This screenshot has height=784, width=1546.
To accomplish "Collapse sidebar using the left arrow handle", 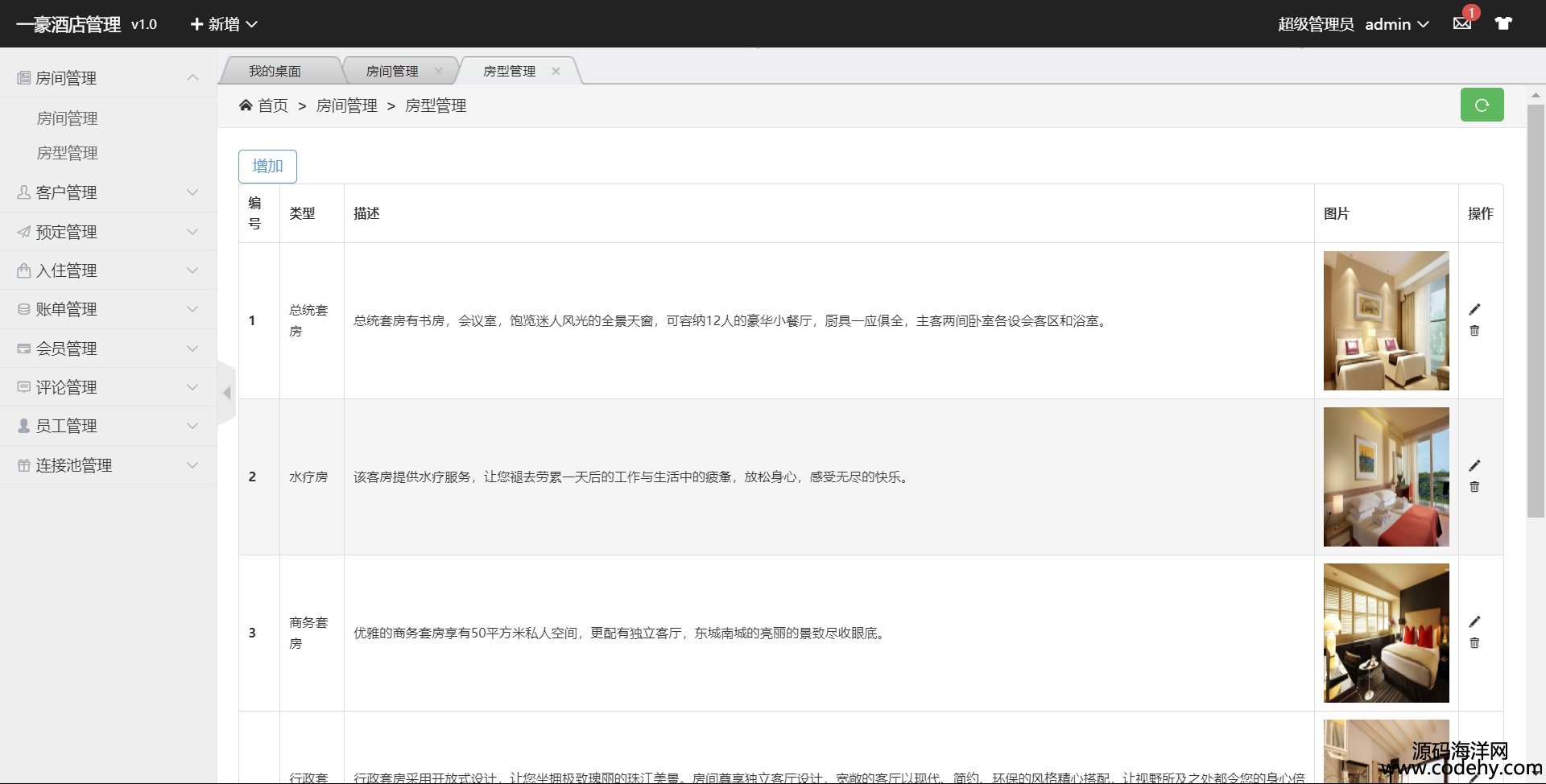I will tap(227, 393).
